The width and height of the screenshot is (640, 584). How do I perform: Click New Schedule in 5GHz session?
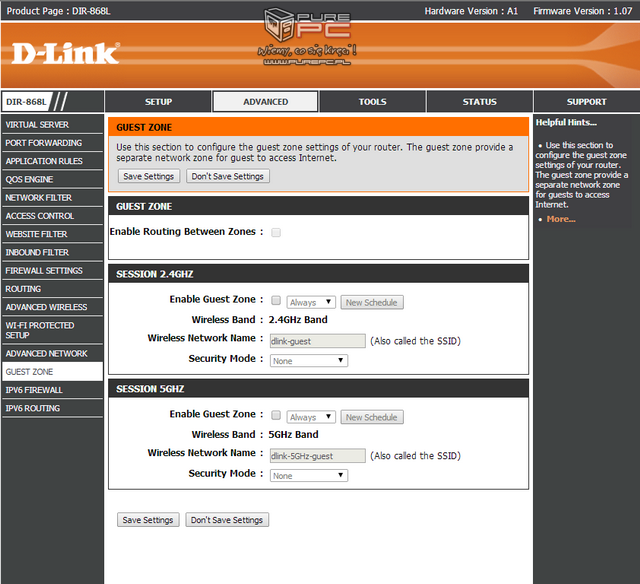pos(372,417)
